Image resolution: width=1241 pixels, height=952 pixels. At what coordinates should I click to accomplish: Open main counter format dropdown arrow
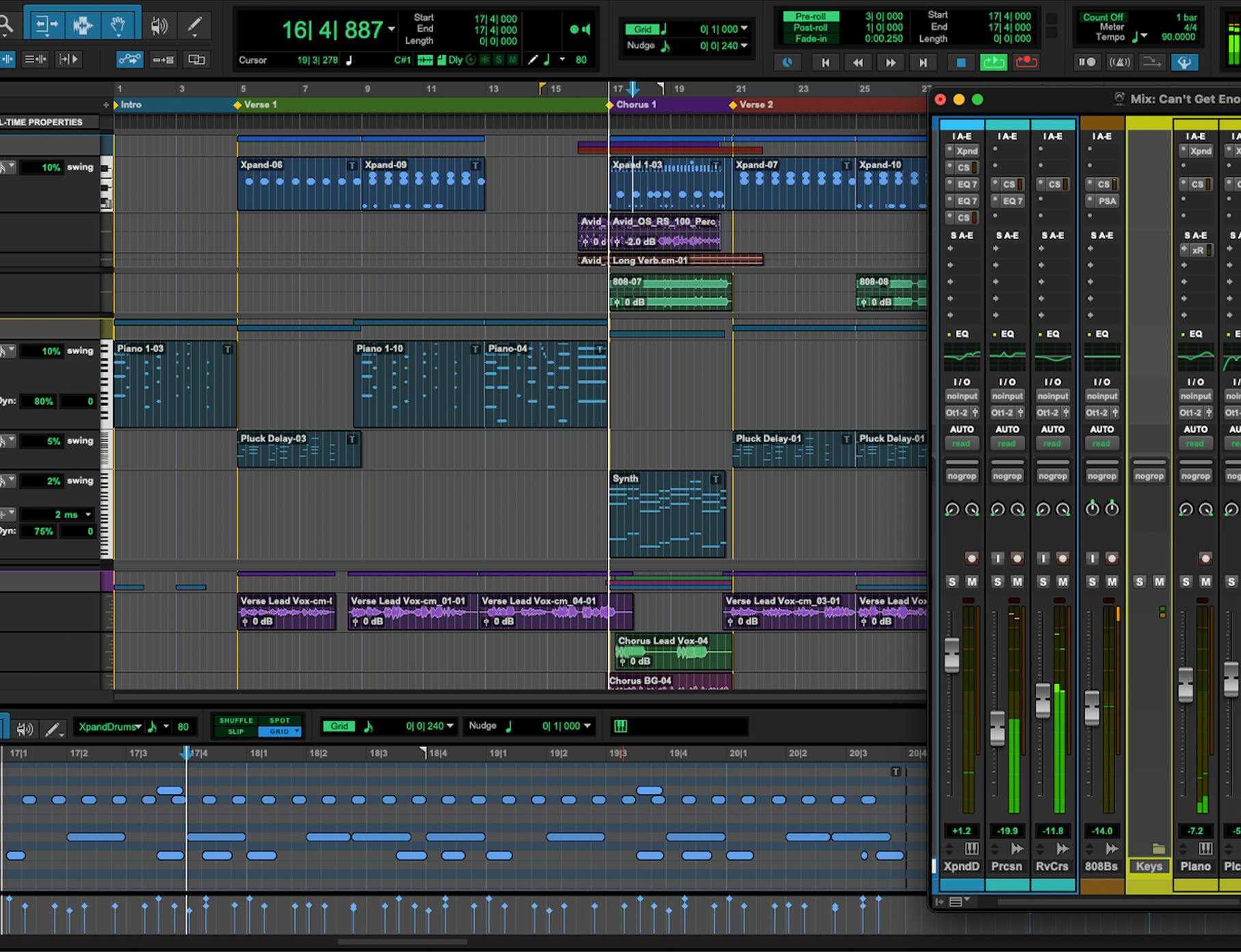pyautogui.click(x=392, y=29)
